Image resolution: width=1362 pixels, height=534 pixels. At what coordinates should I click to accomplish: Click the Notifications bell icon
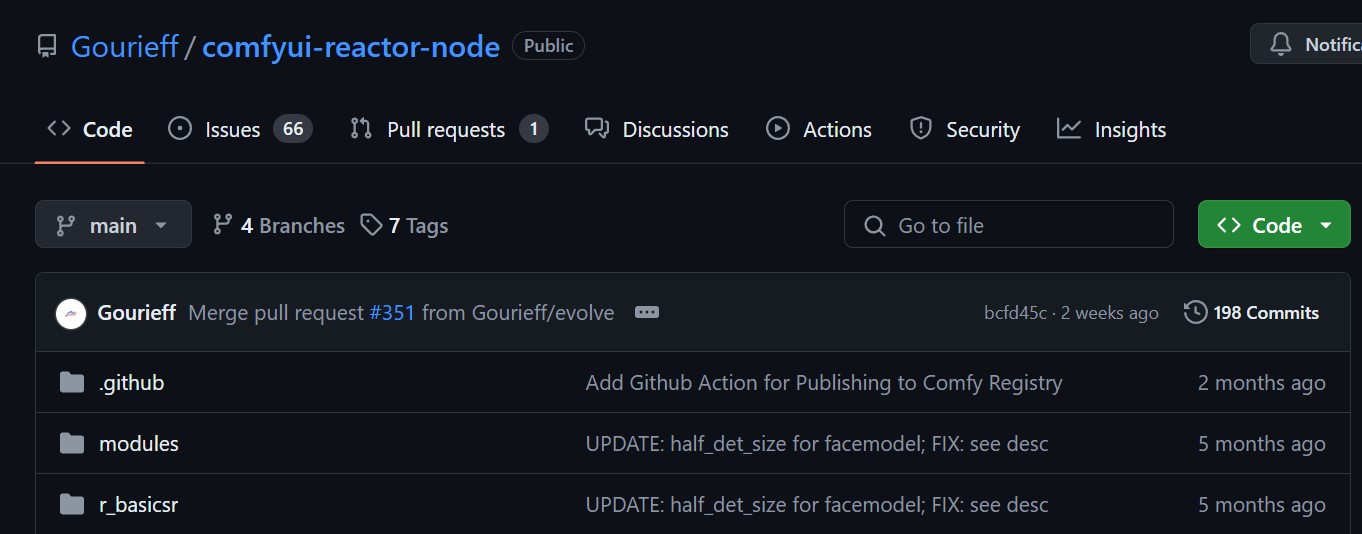pyautogui.click(x=1280, y=45)
